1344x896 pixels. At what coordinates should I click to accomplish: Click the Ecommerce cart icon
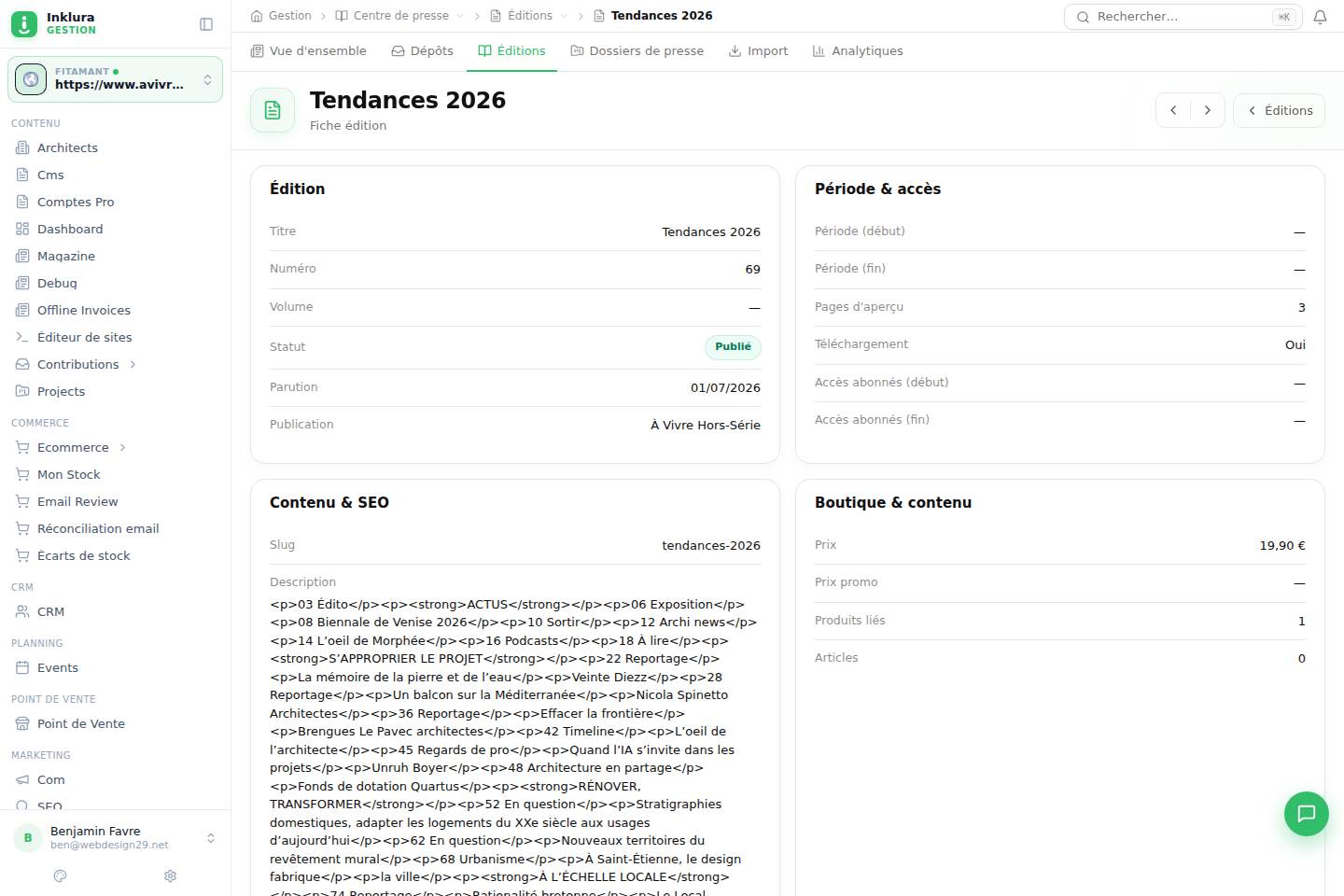pyautogui.click(x=22, y=447)
